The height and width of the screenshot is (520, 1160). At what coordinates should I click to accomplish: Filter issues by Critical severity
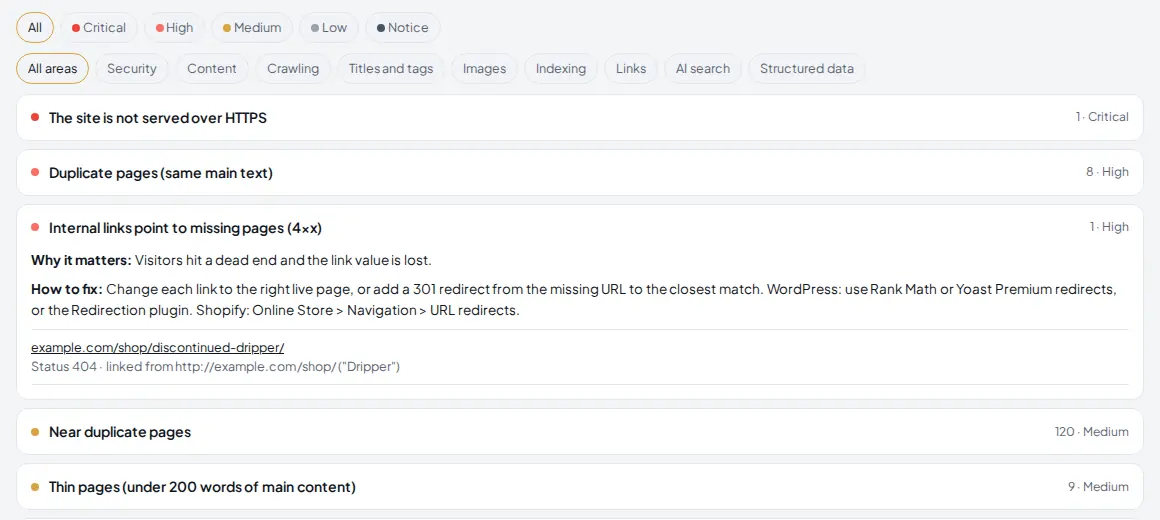(x=98, y=27)
